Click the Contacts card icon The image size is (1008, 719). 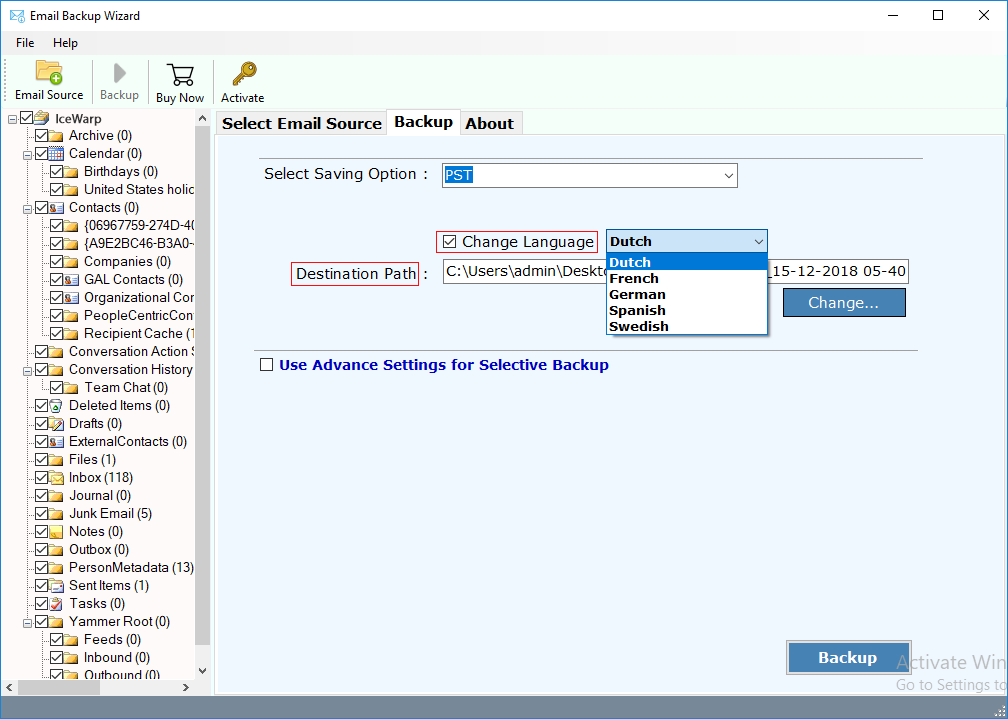(x=57, y=208)
